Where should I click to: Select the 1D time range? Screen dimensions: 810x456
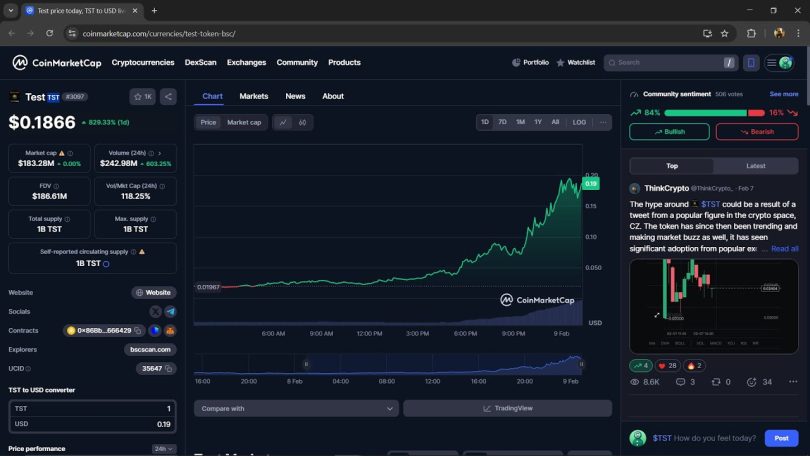pyautogui.click(x=485, y=122)
